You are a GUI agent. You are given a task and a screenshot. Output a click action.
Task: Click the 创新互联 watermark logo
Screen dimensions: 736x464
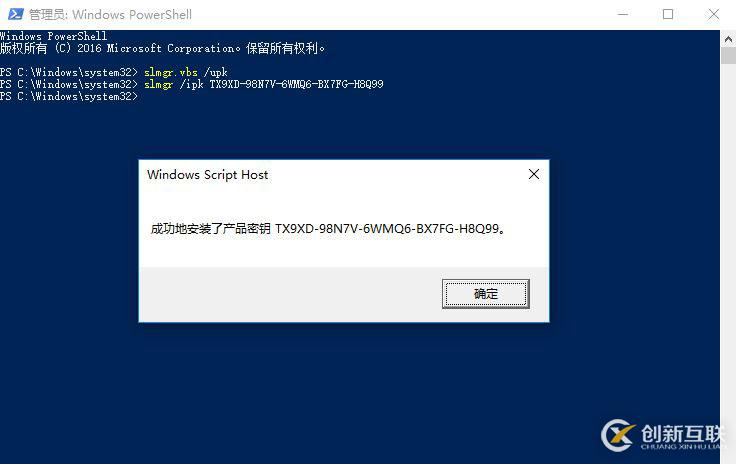point(662,435)
